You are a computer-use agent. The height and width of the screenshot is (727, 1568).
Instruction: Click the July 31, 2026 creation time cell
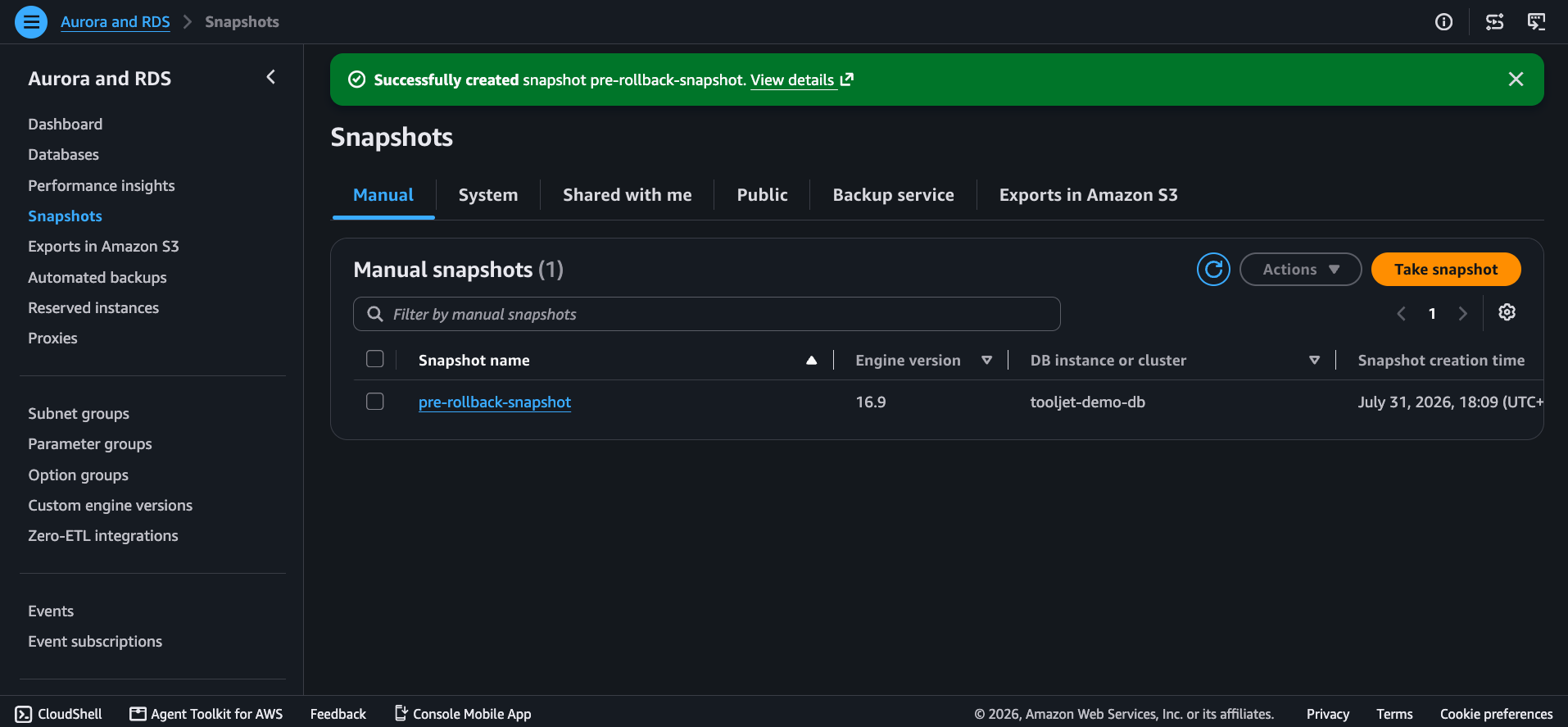(x=1450, y=402)
